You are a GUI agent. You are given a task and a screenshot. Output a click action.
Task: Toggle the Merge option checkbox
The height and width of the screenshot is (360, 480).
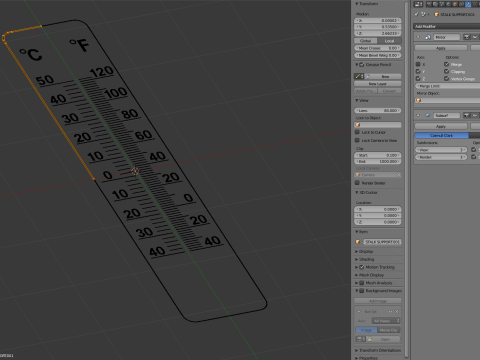coord(447,64)
